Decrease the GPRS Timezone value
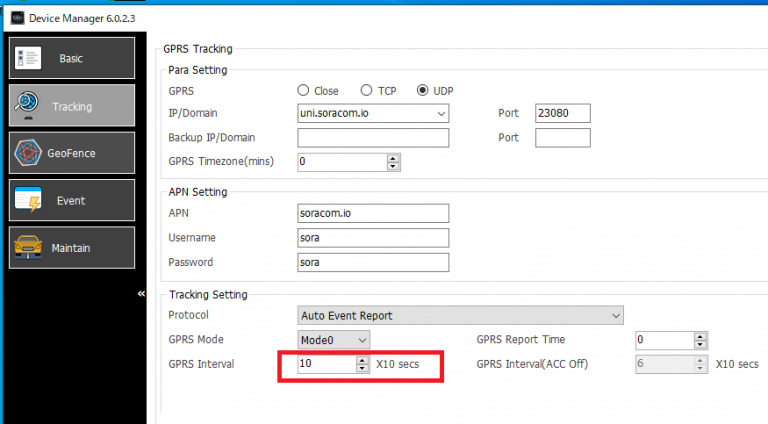This screenshot has width=768, height=424. 392,166
